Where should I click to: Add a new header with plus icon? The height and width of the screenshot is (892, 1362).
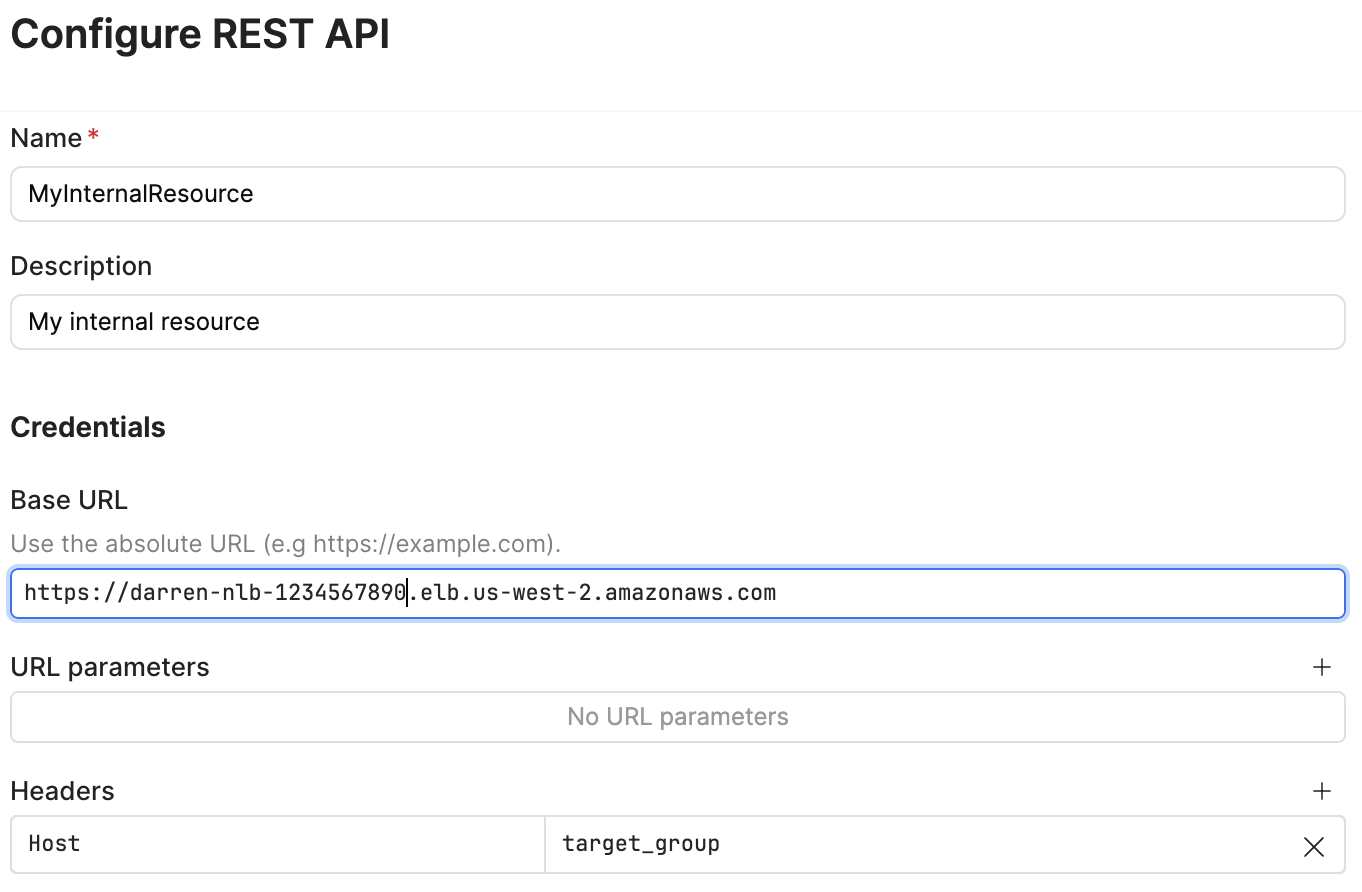1322,791
